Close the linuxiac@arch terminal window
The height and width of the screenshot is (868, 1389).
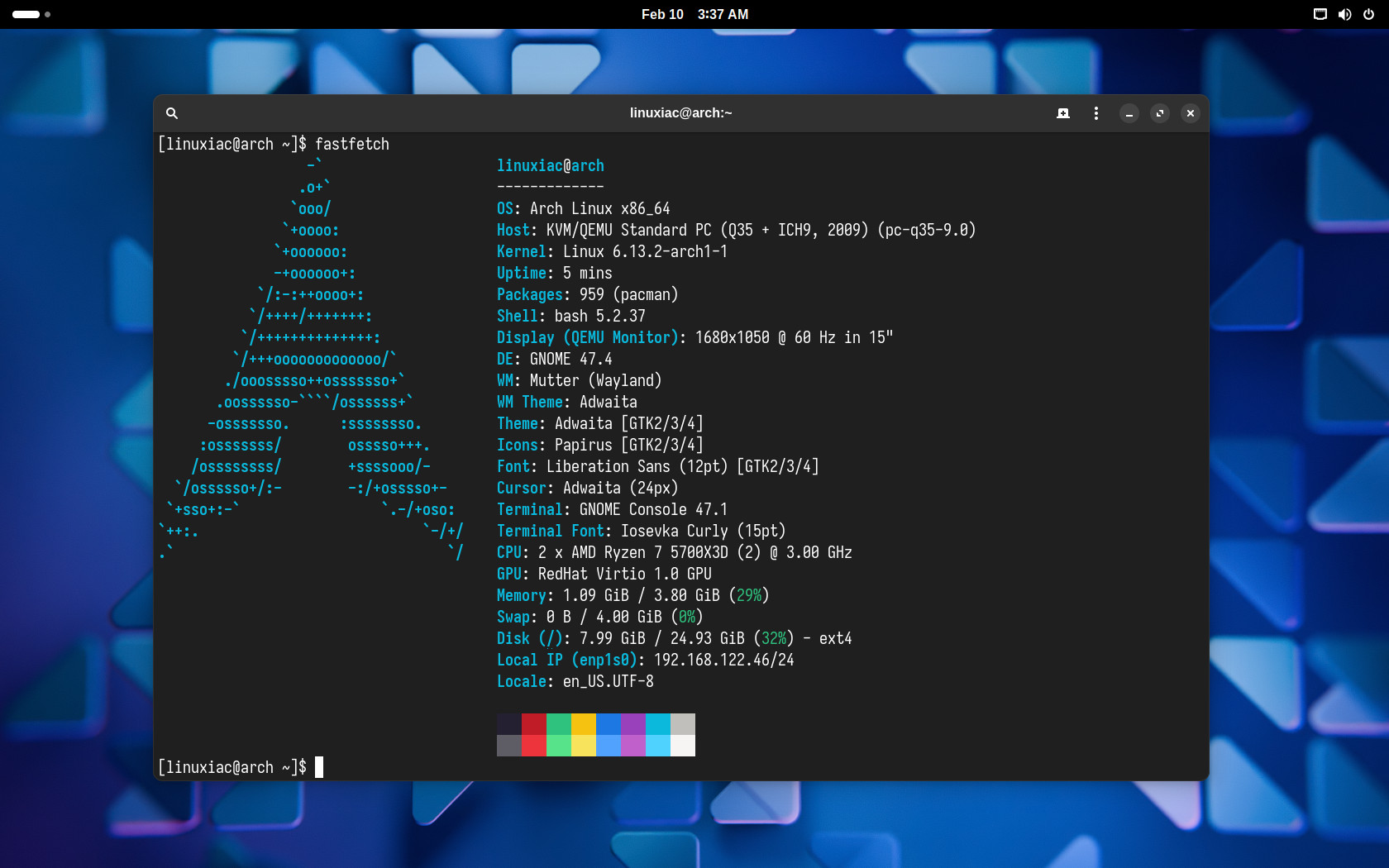tap(1191, 113)
